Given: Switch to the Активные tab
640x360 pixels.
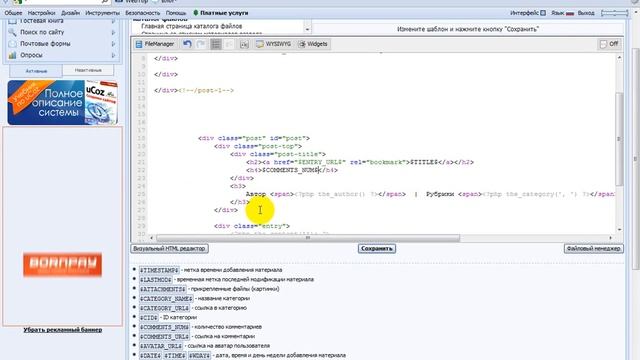Looking at the screenshot, I should [x=36, y=71].
